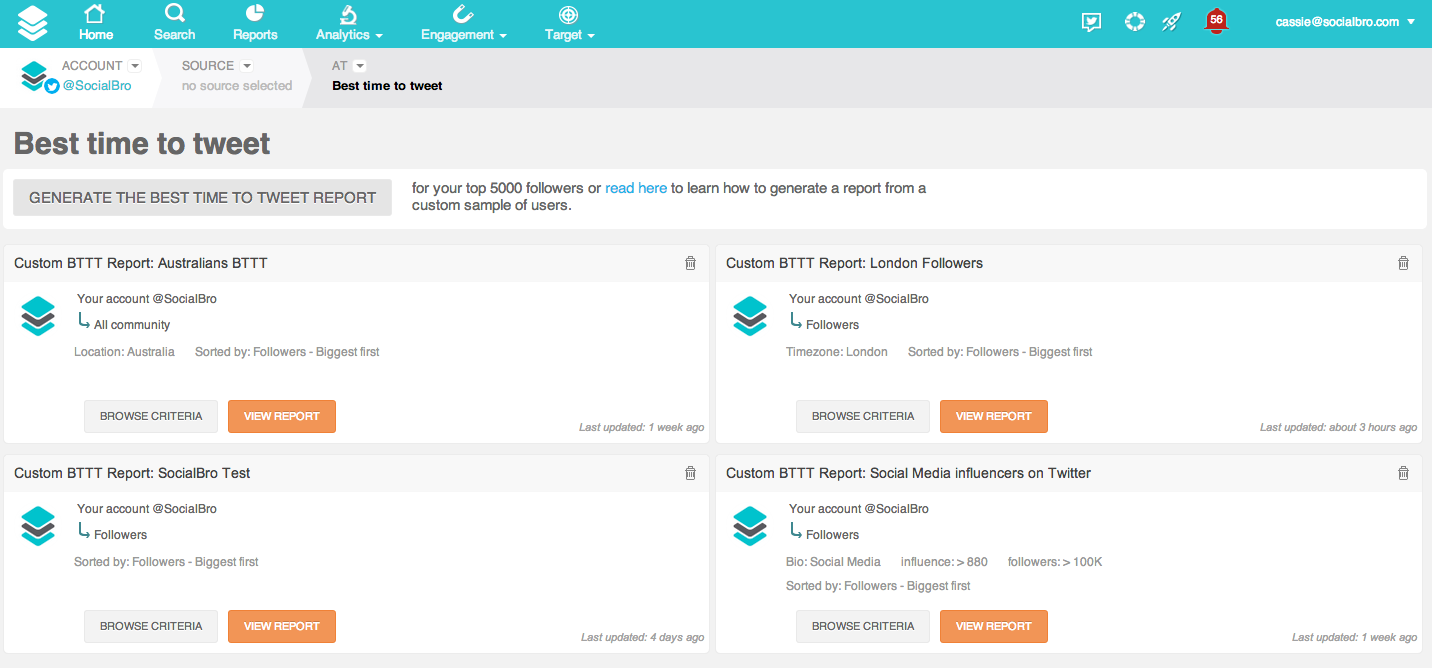Click 'Location: Australia' criteria text
Image resolution: width=1432 pixels, height=668 pixels.
click(124, 352)
